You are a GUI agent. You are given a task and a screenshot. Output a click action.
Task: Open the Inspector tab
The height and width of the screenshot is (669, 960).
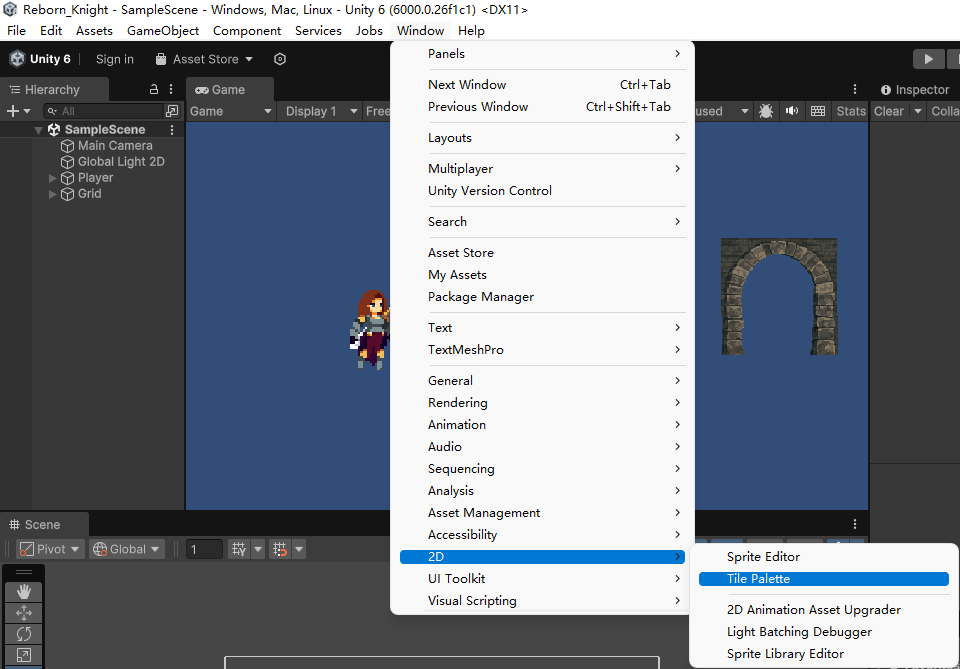coord(915,89)
